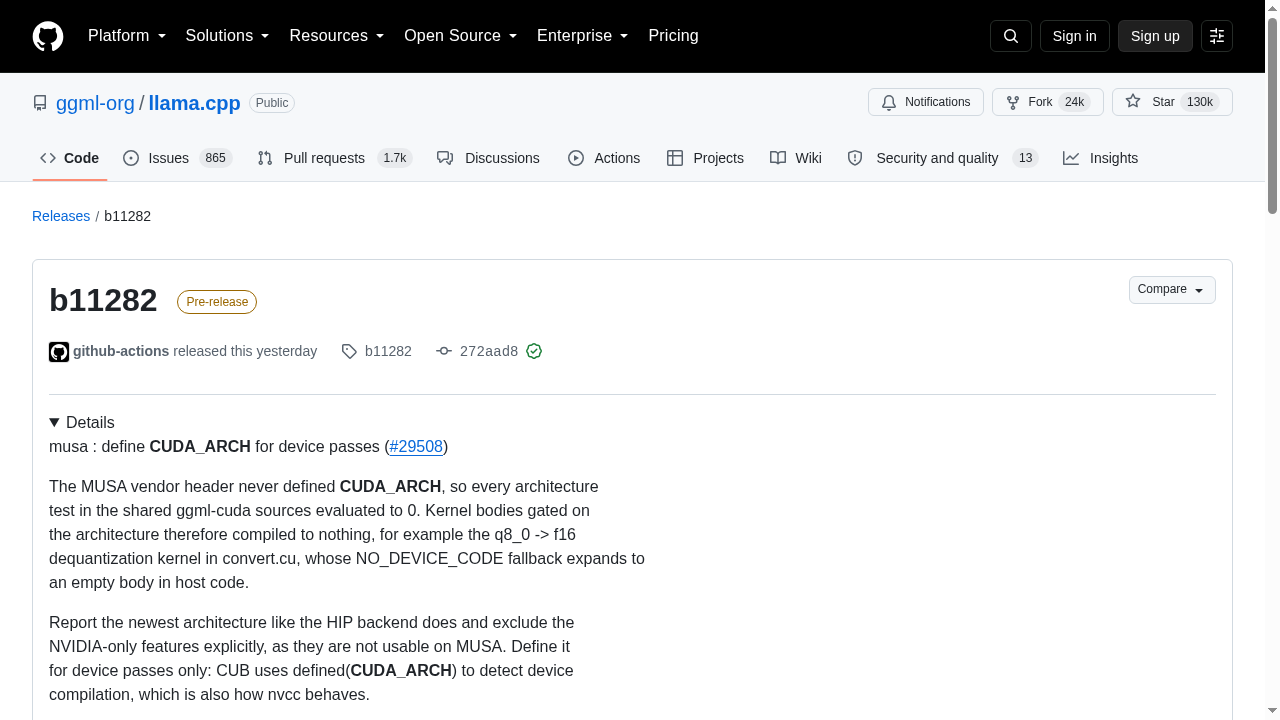This screenshot has height=720, width=1280.
Task: Open the Issues tab
Action: 178,158
